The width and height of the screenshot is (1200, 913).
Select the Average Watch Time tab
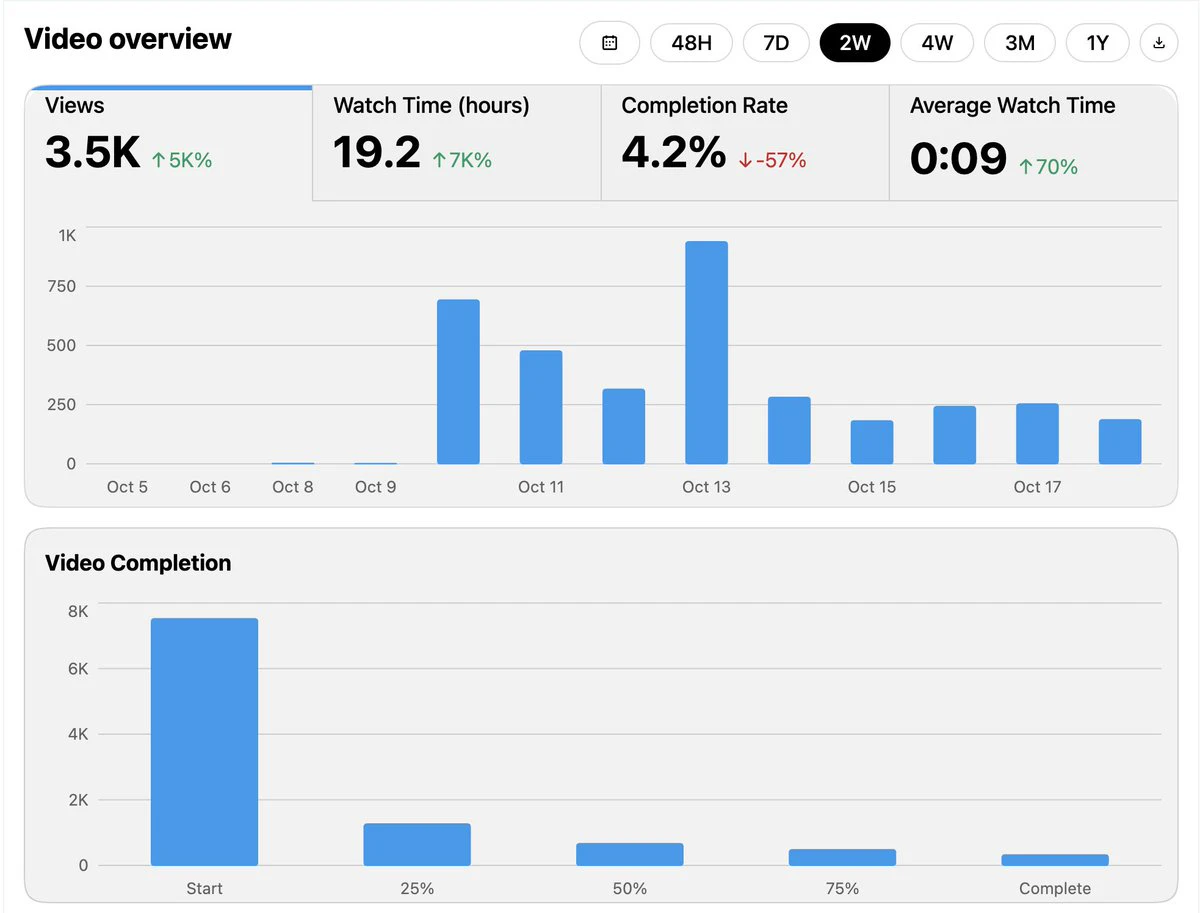pyautogui.click(x=1032, y=143)
